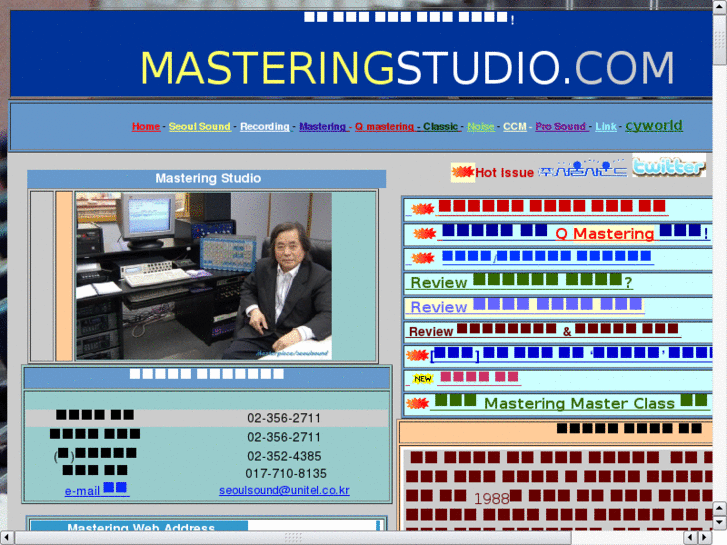The image size is (727, 545).
Task: Click the burst icon beside Mastering Master Class
Action: click(417, 404)
